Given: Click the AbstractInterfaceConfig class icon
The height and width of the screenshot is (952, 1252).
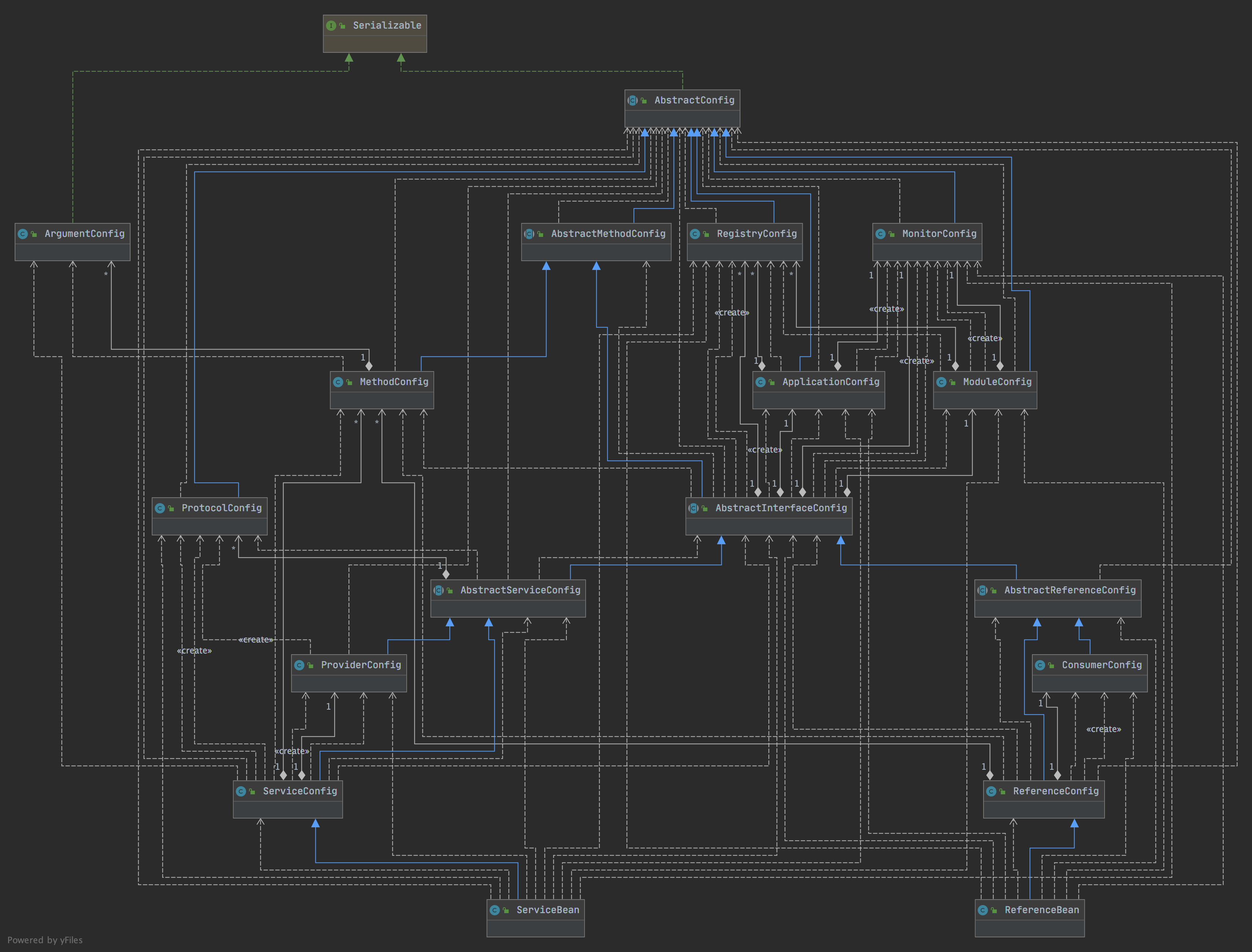Looking at the screenshot, I should [693, 508].
